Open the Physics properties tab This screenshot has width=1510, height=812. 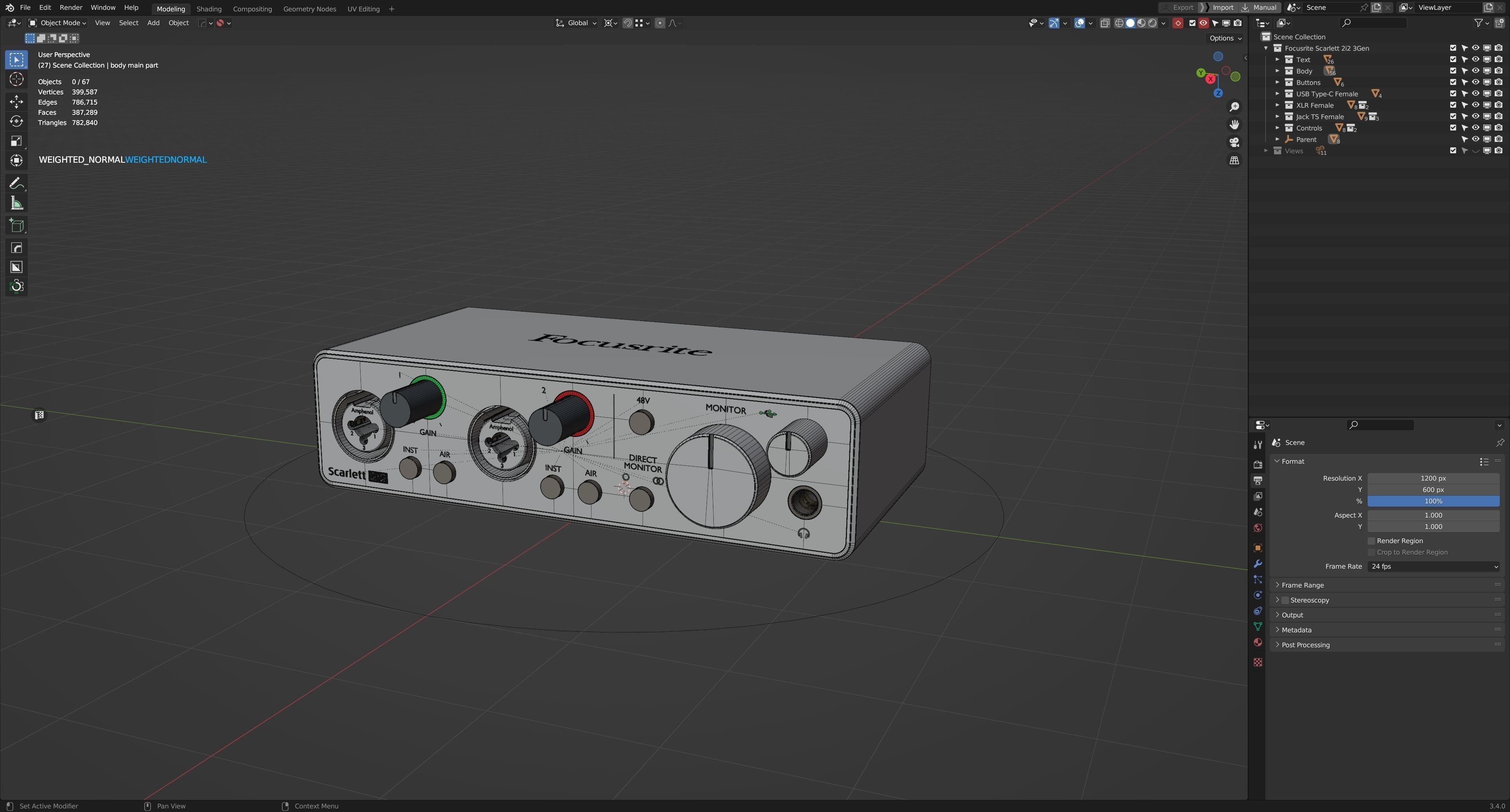tap(1258, 595)
